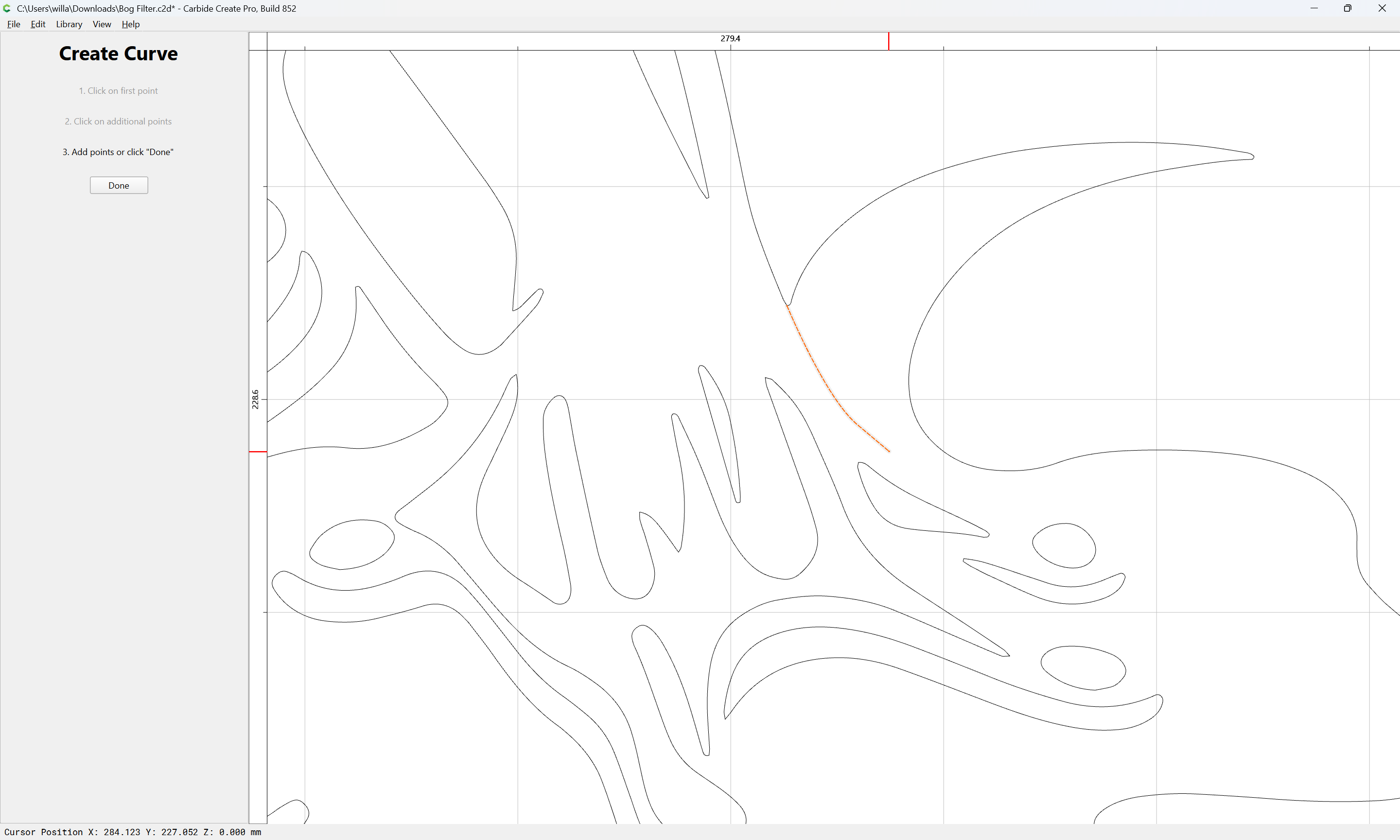Click the Cursor Position status bar readout

coord(133,832)
